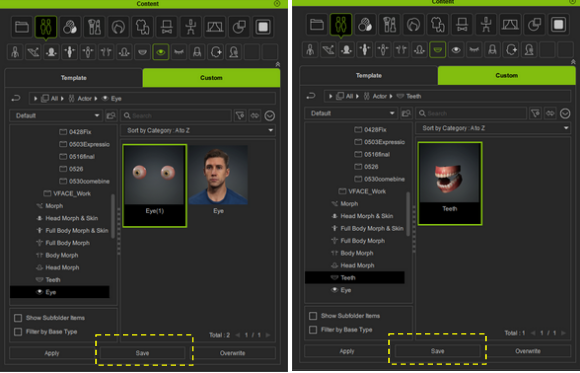
Task: Select the Pose figure icon in Eye panel
Action: click(x=190, y=27)
